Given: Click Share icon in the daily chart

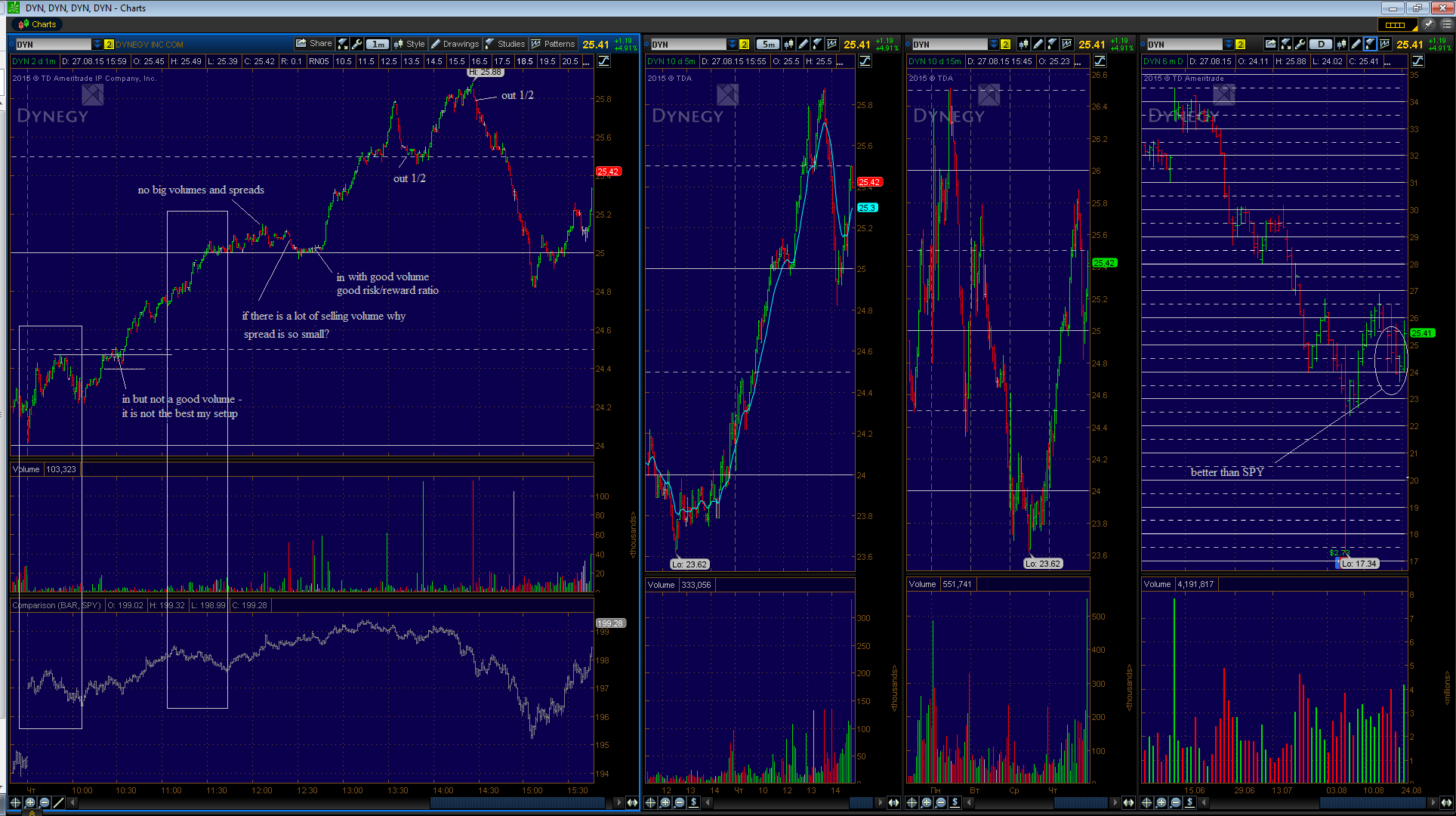Looking at the screenshot, I should click(1270, 45).
